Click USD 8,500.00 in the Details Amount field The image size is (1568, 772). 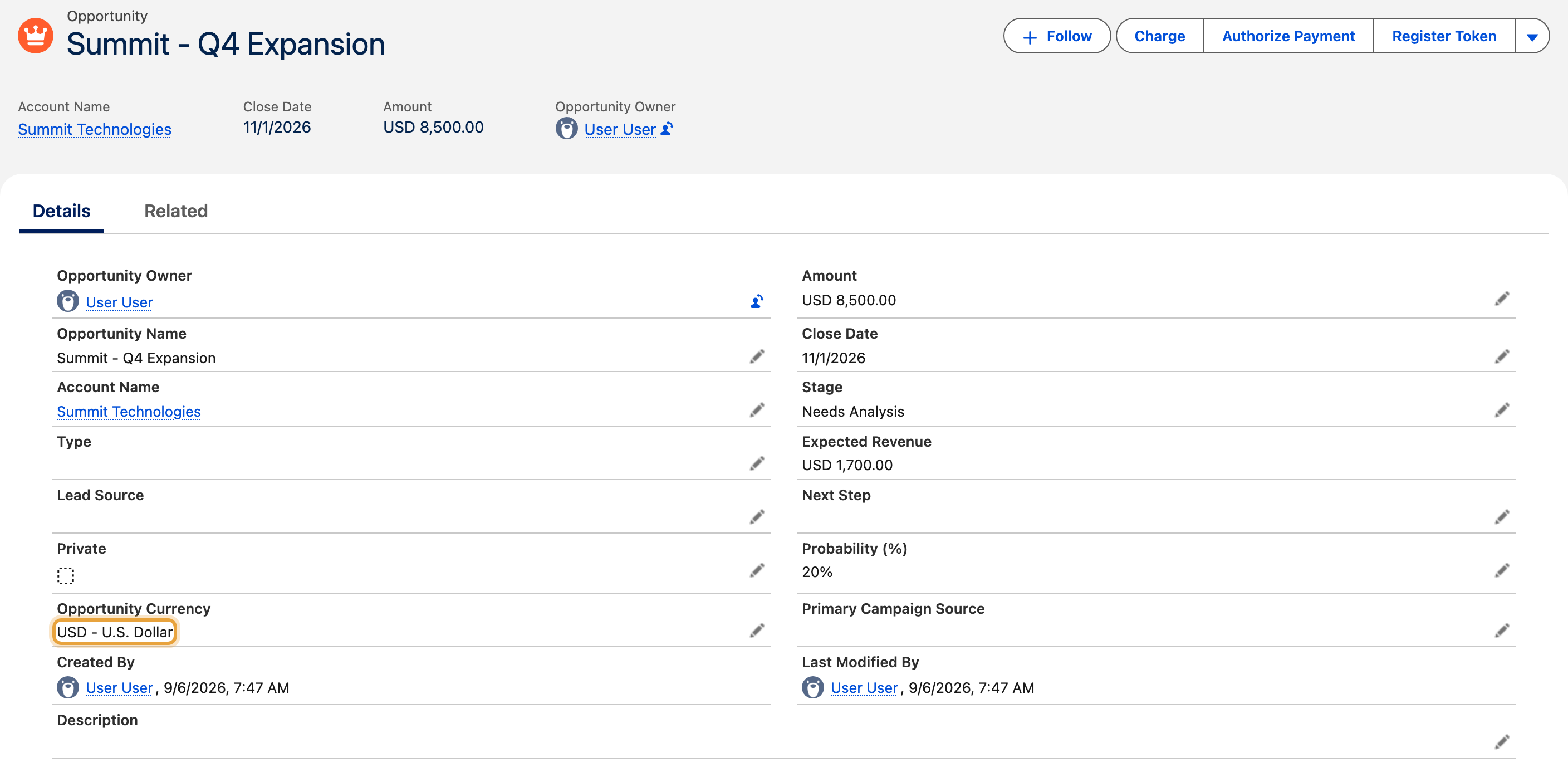[x=849, y=300]
